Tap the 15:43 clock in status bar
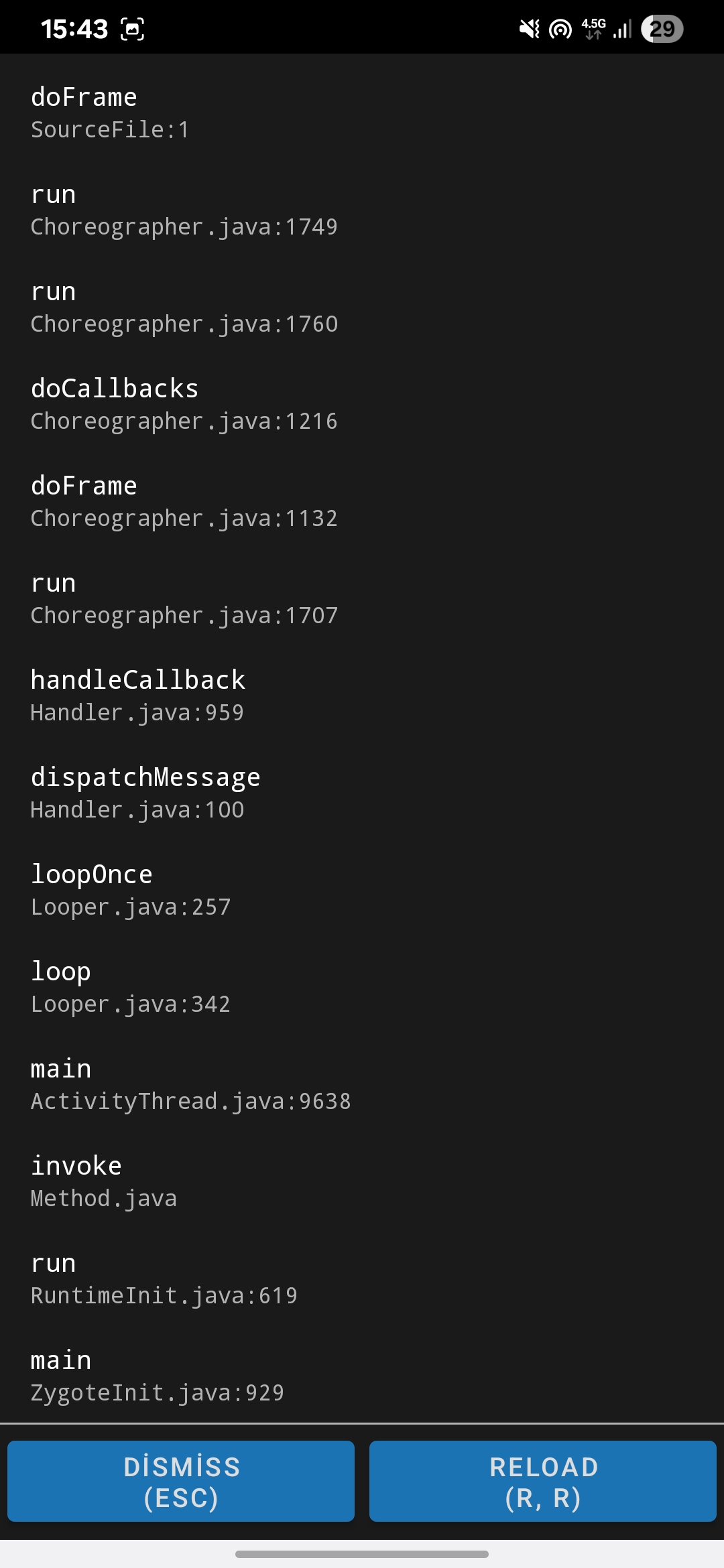Viewport: 724px width, 1568px height. pos(74,29)
